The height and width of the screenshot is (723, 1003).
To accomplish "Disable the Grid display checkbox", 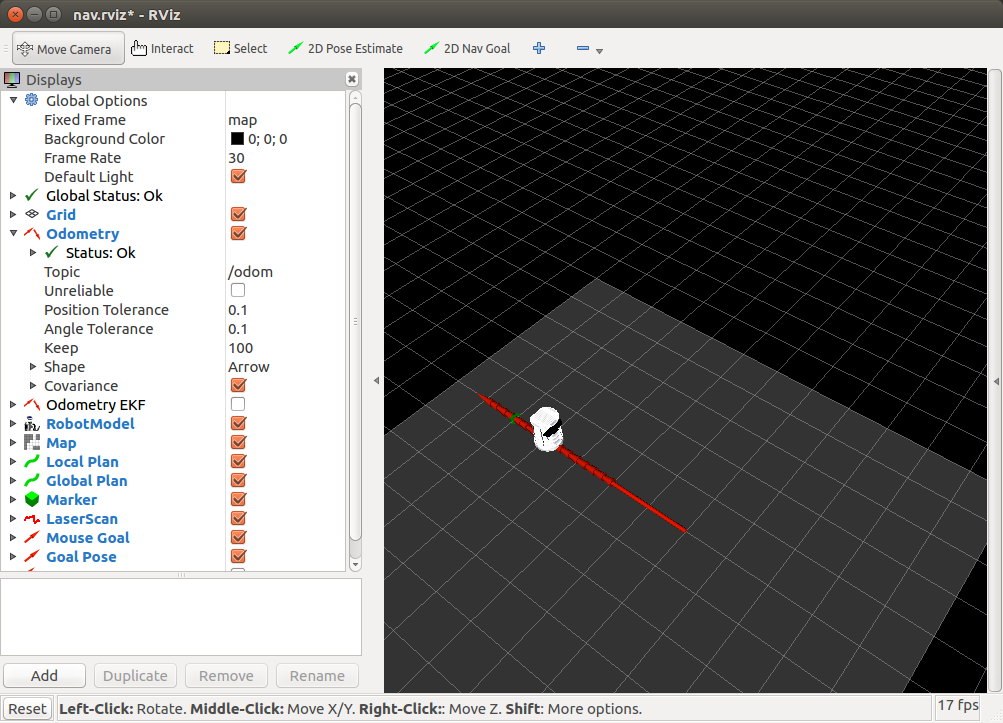I will (x=237, y=214).
